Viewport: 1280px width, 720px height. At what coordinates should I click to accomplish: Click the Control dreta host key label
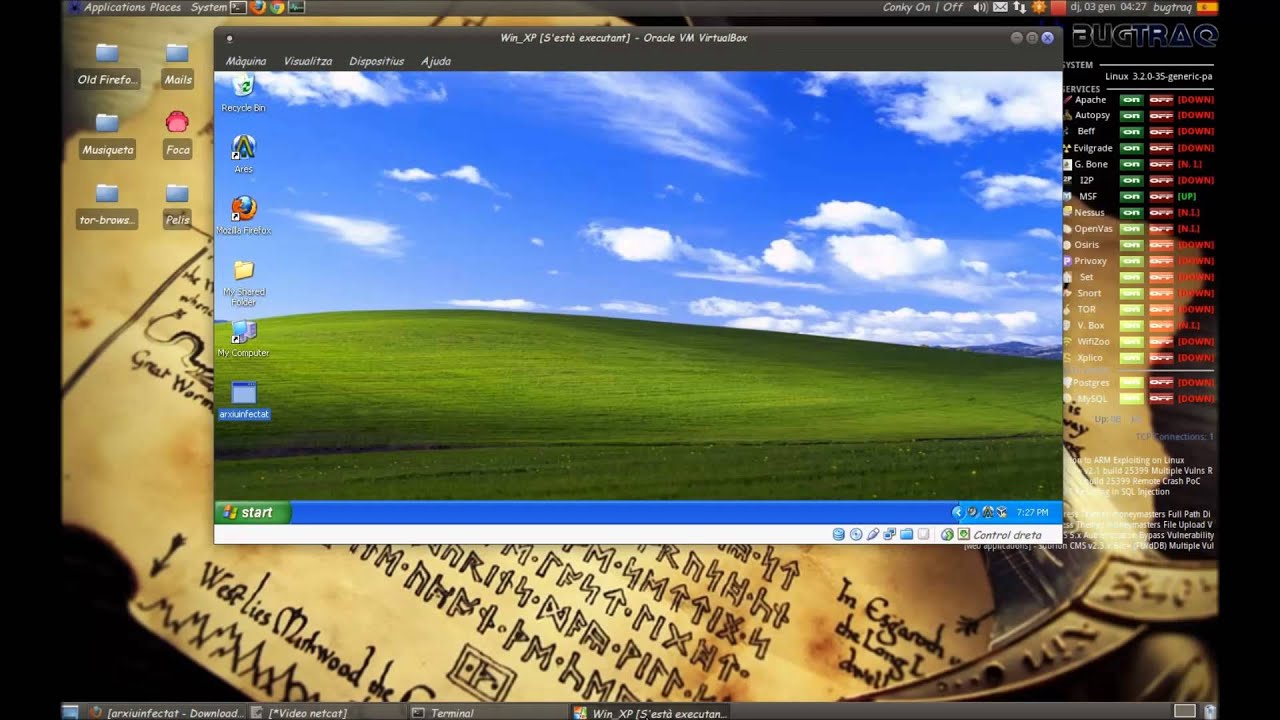pyautogui.click(x=1007, y=535)
